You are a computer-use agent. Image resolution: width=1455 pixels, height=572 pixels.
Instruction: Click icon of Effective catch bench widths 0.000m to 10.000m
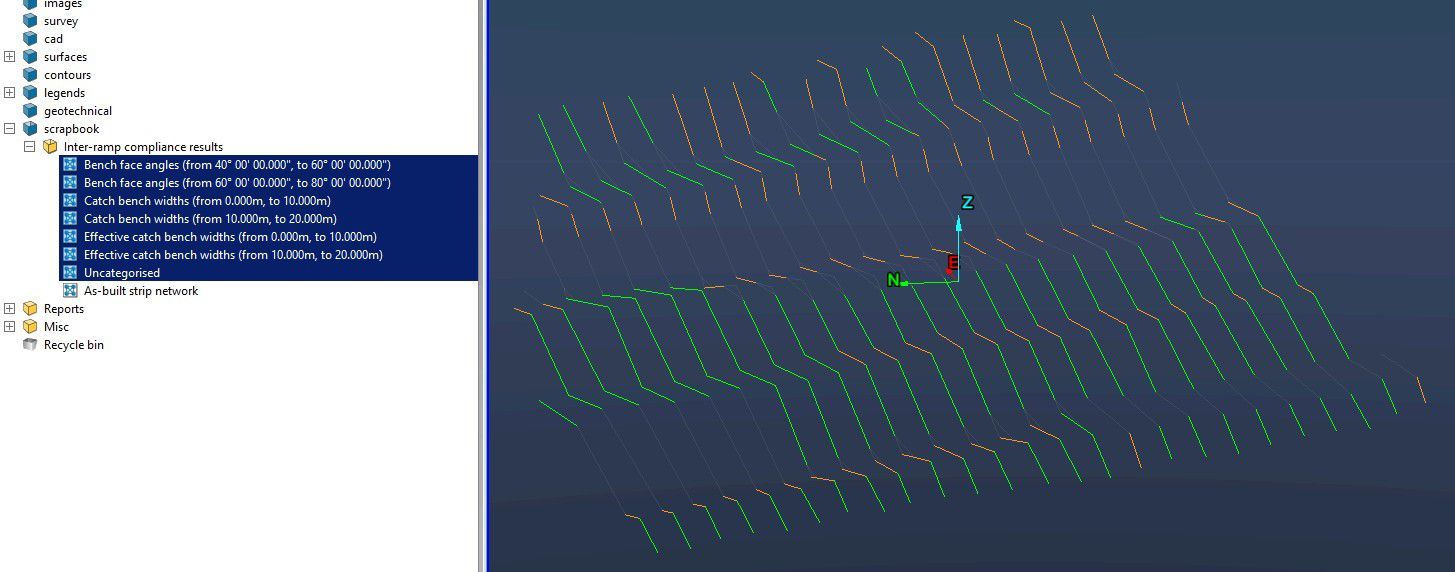tap(70, 237)
